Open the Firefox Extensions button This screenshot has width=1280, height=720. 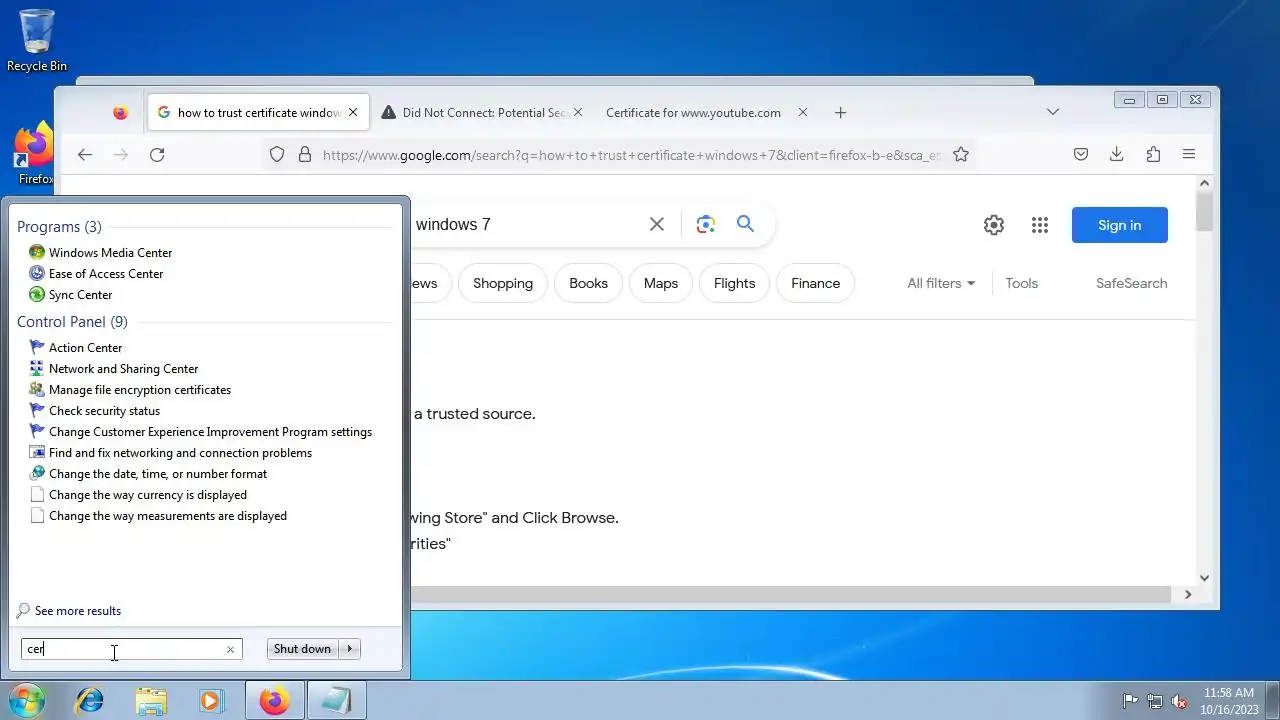(x=1153, y=154)
